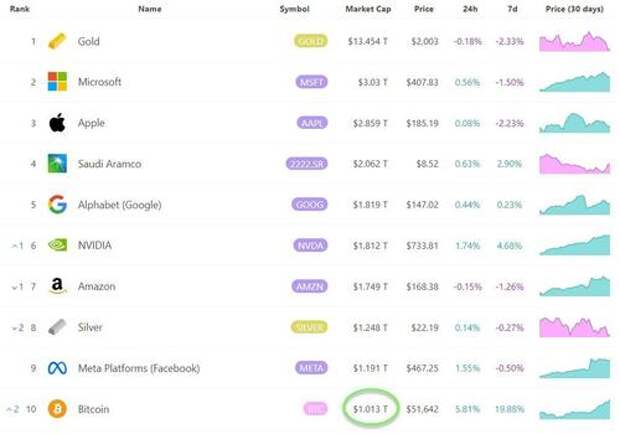Click the NVIDIA logo icon
The height and width of the screenshot is (434, 620).
(x=58, y=245)
